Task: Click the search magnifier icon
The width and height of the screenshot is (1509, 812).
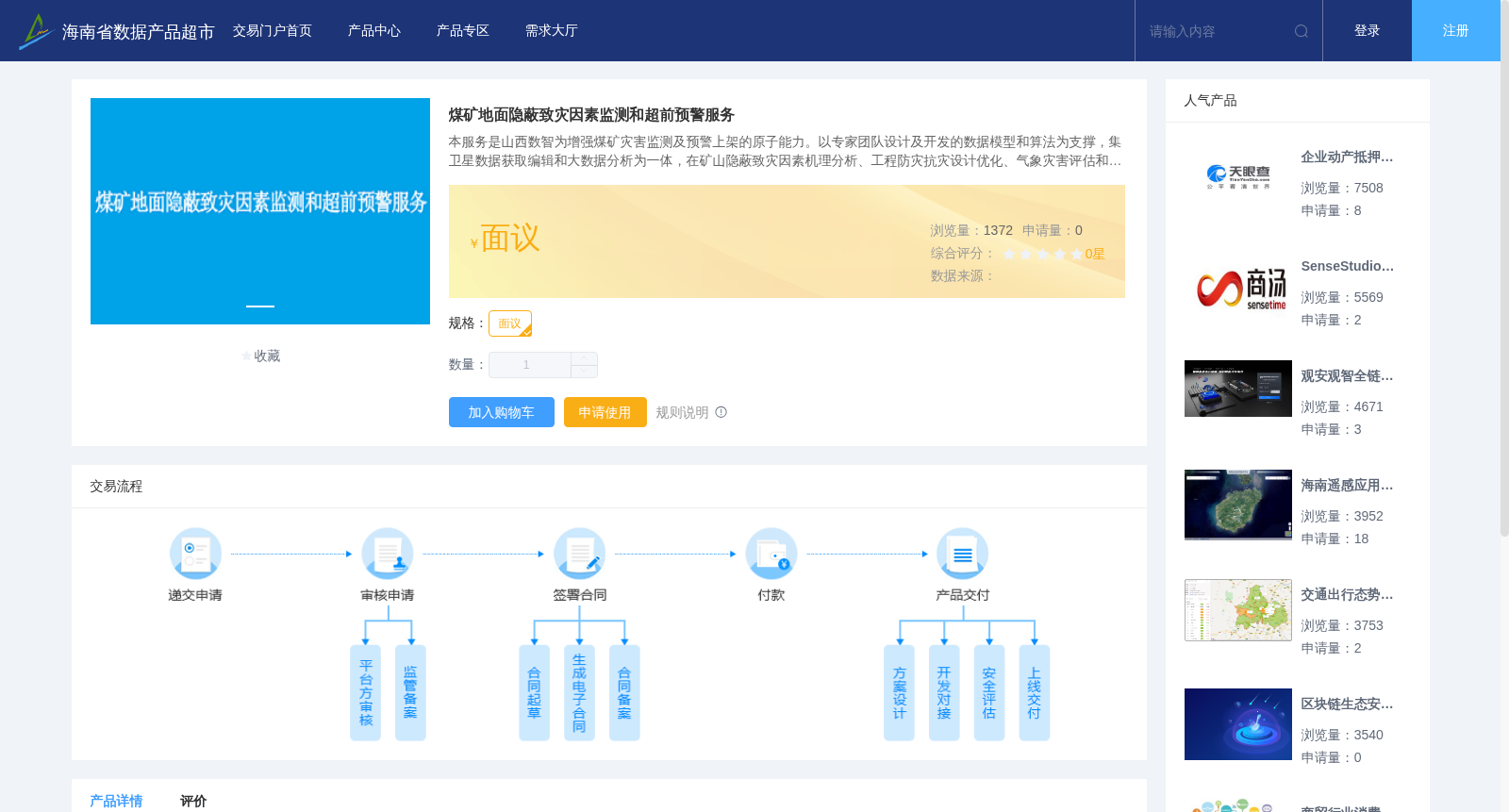Action: (1302, 31)
